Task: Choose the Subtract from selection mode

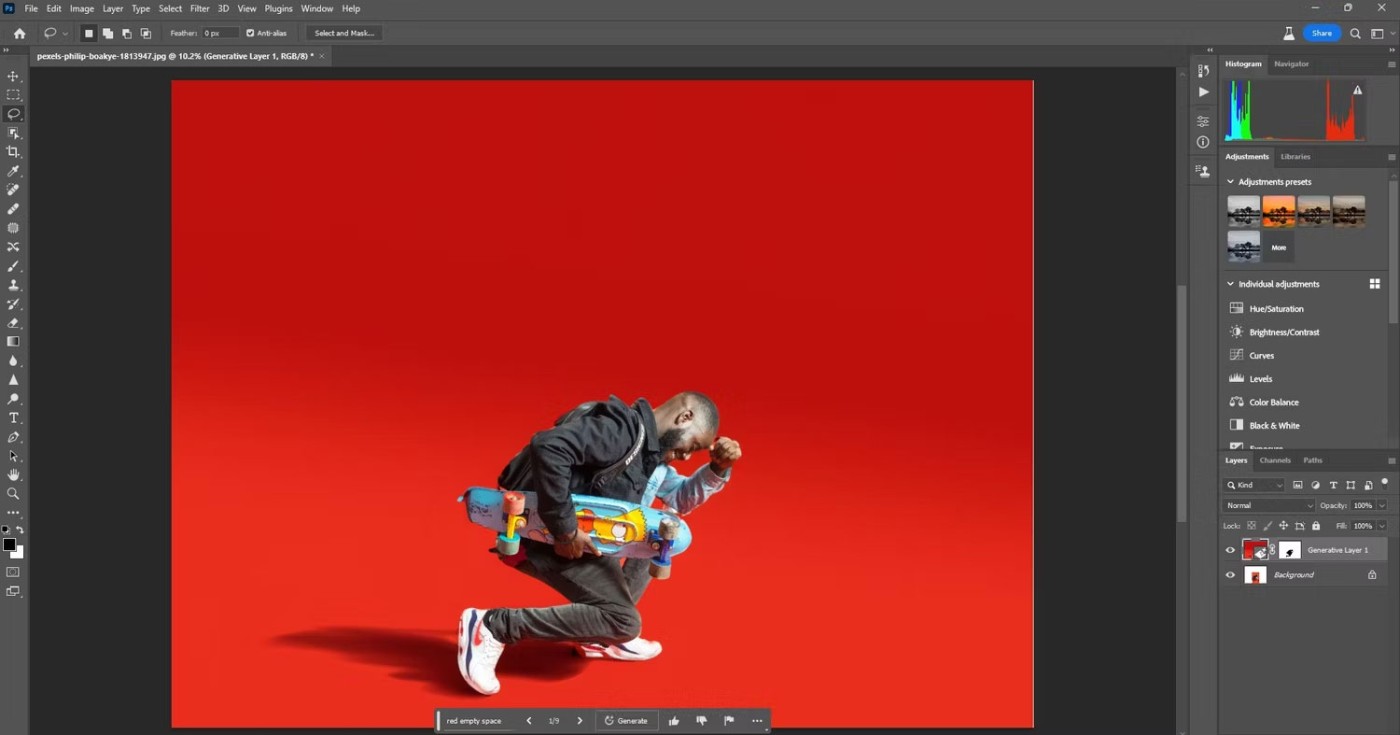Action: (x=126, y=33)
